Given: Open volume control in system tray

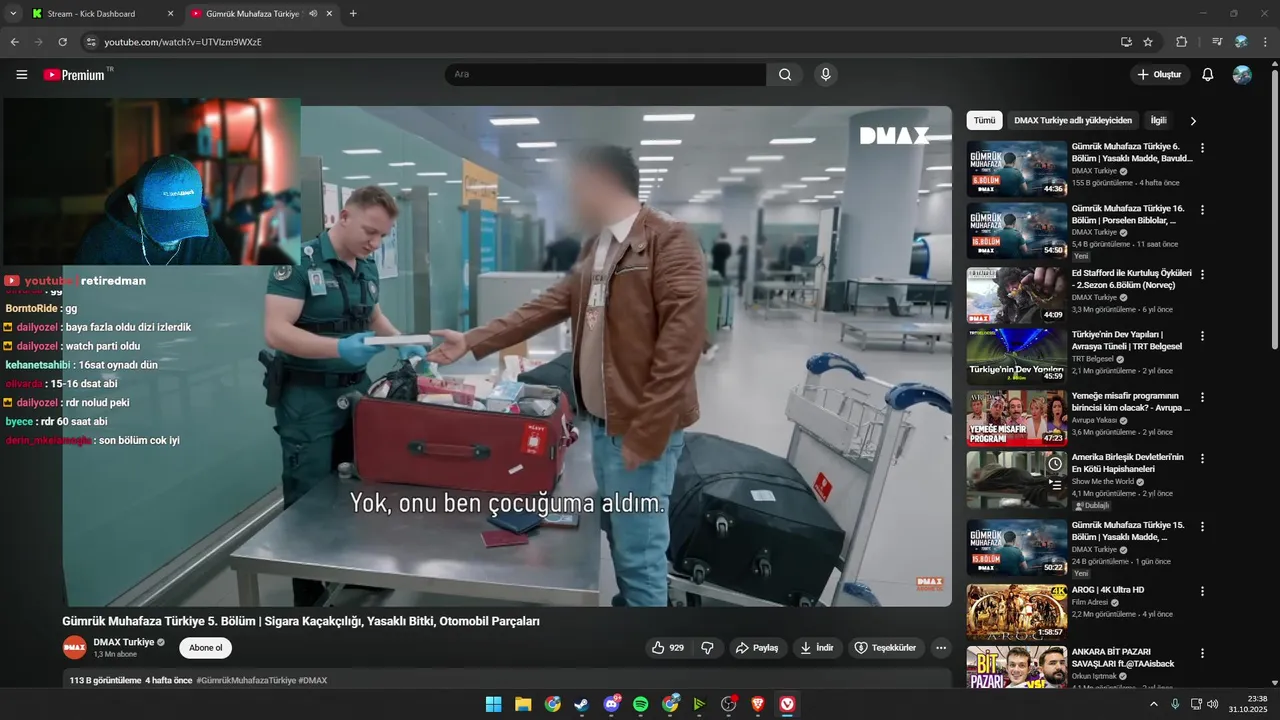Looking at the screenshot, I should pos(1213,704).
